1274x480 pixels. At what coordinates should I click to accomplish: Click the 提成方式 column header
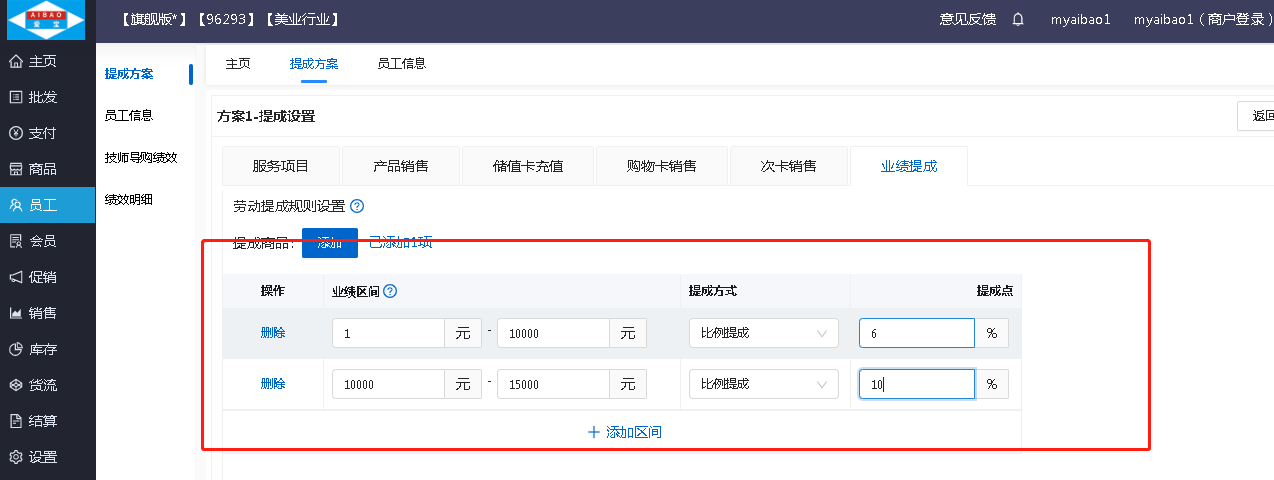coord(712,291)
